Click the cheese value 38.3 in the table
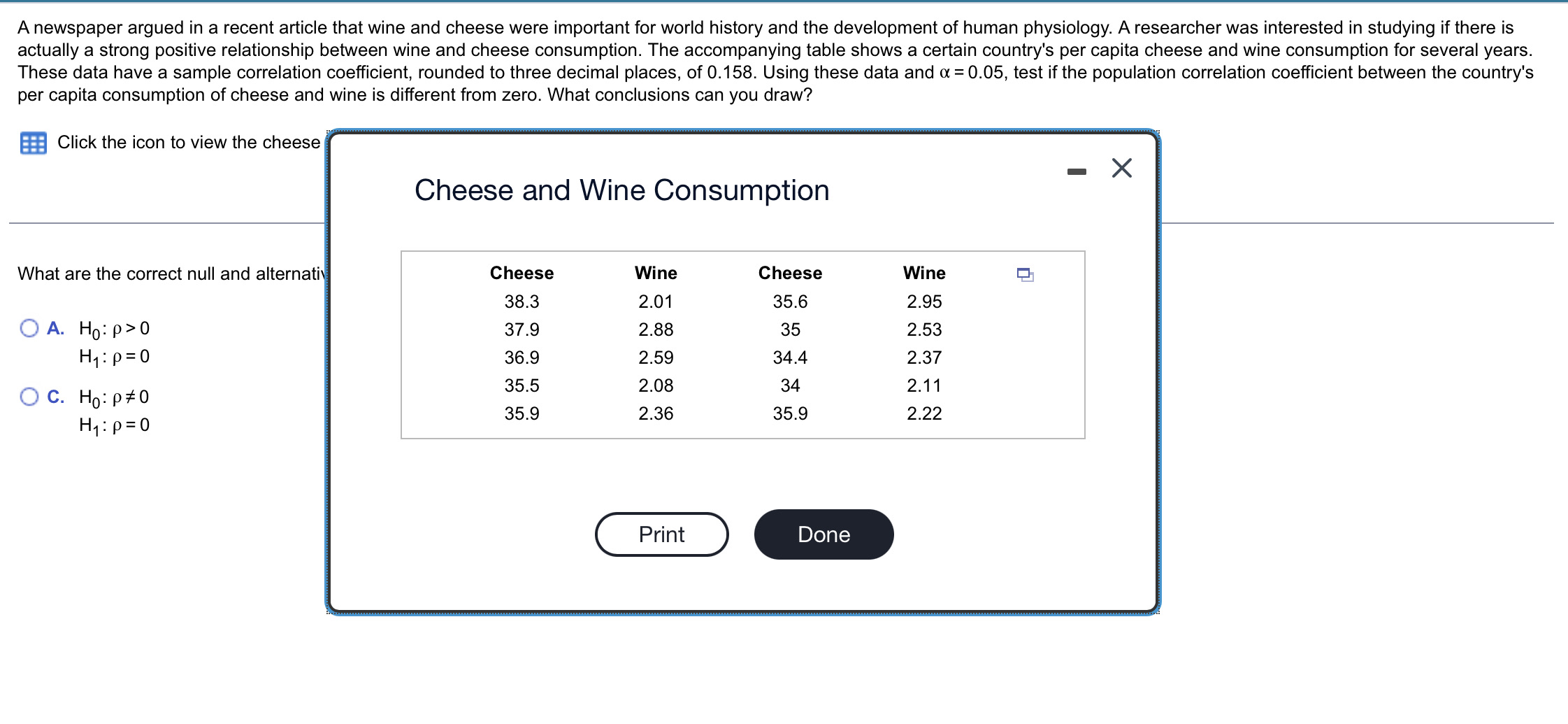The width and height of the screenshot is (1568, 724). pos(522,301)
